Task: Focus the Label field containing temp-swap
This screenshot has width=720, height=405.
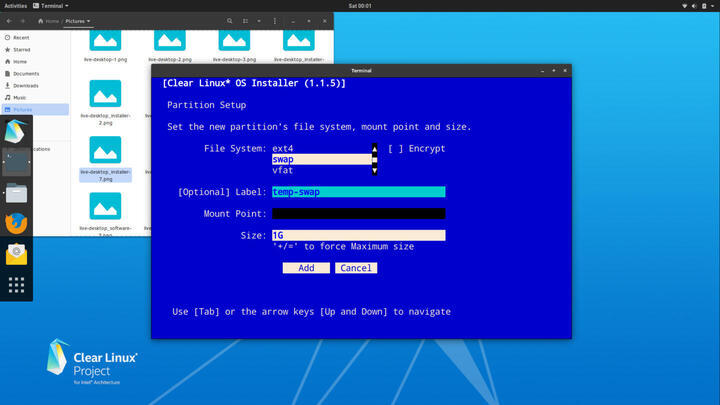Action: [x=359, y=192]
